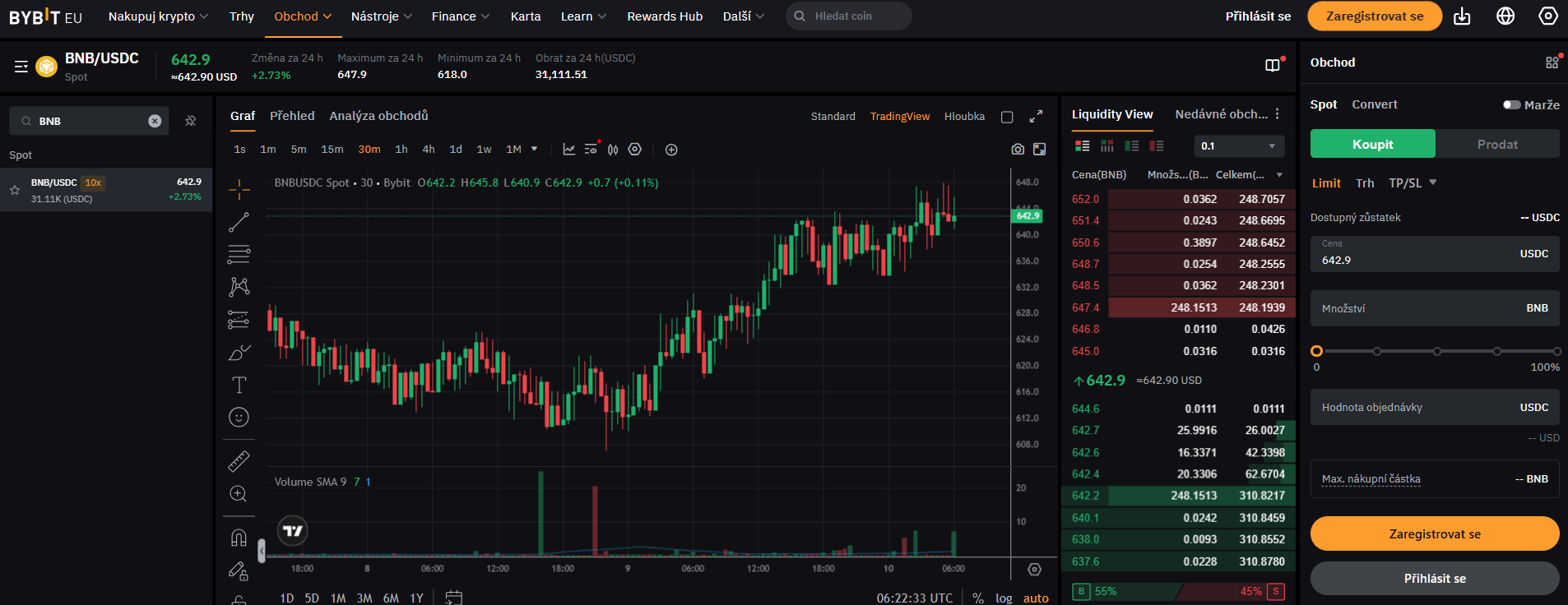
Task: Open the emoji sticker tool
Action: click(x=239, y=418)
